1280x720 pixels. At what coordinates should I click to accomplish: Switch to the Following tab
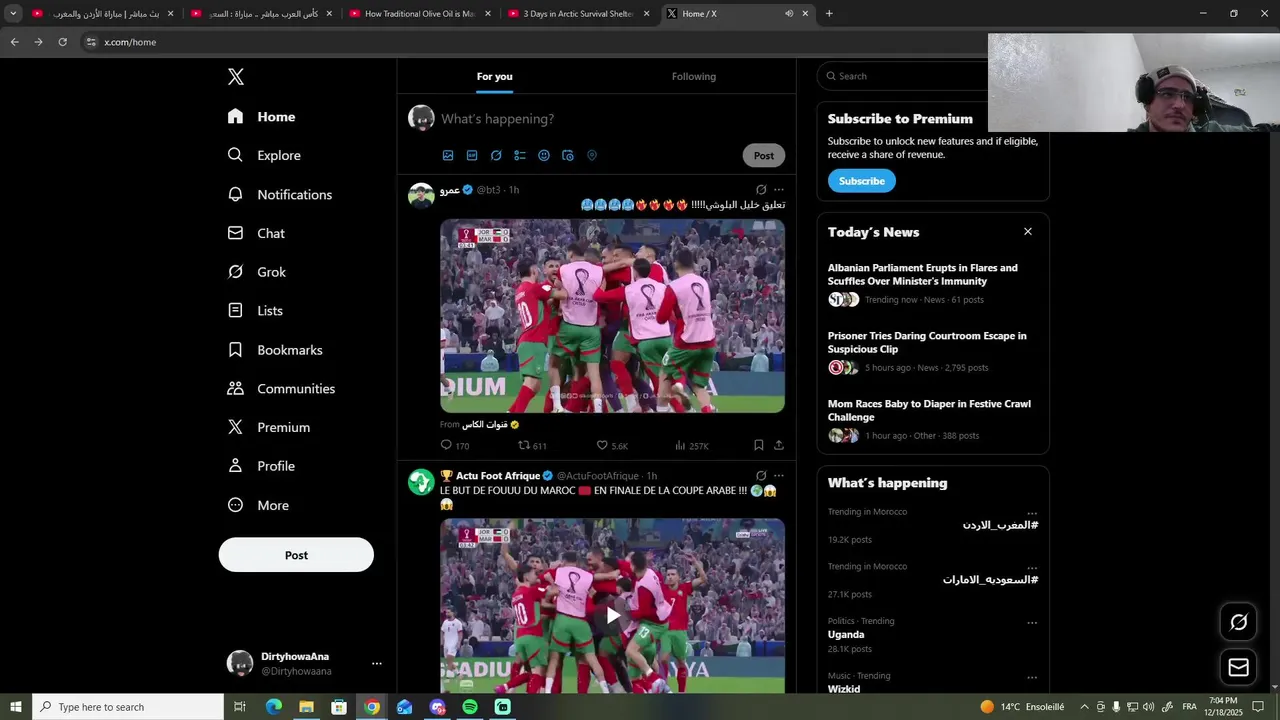[x=694, y=76]
